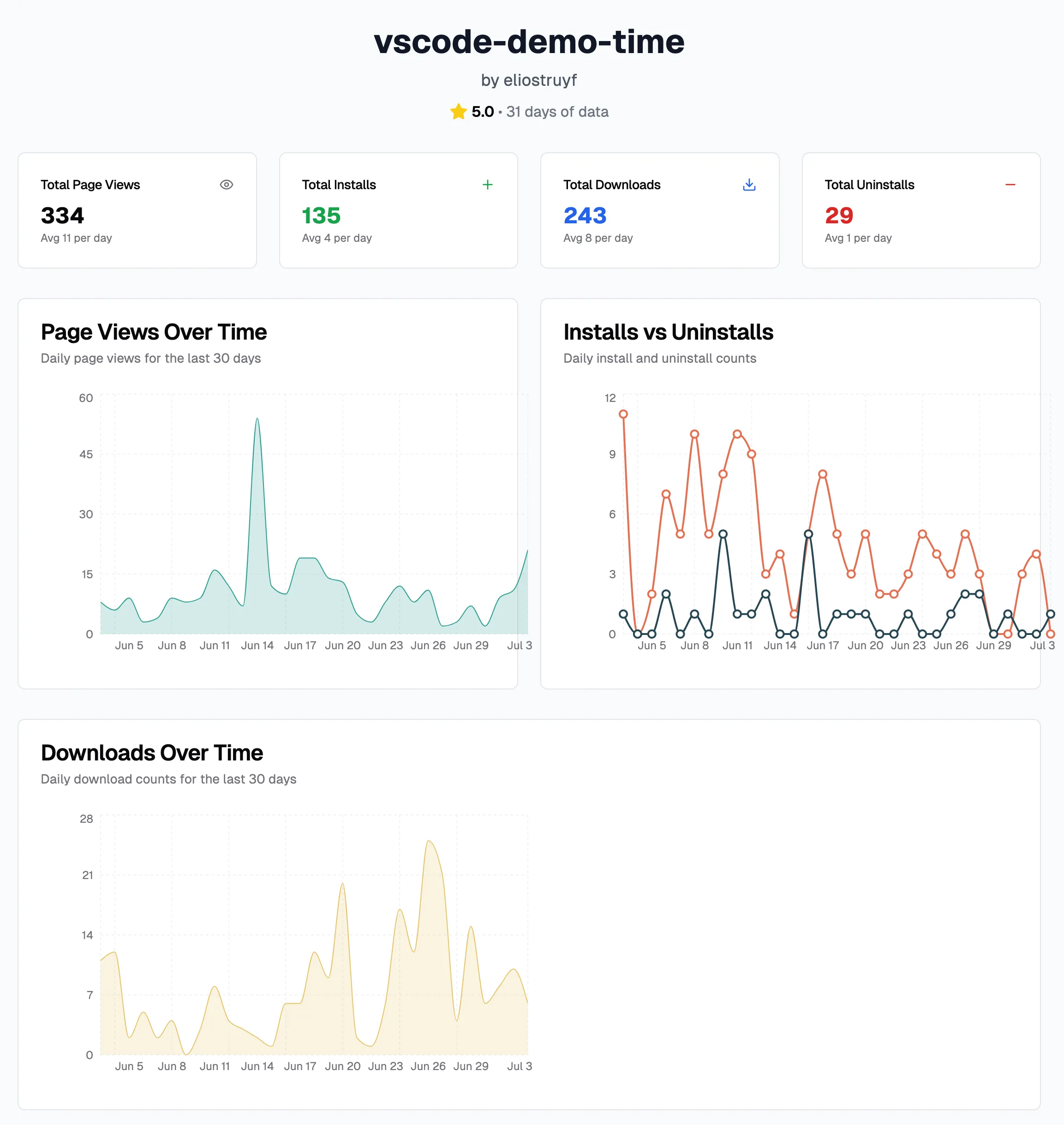Screen dimensions: 1064x1125
Task: Click the yellow star rating icon
Action: (x=458, y=111)
